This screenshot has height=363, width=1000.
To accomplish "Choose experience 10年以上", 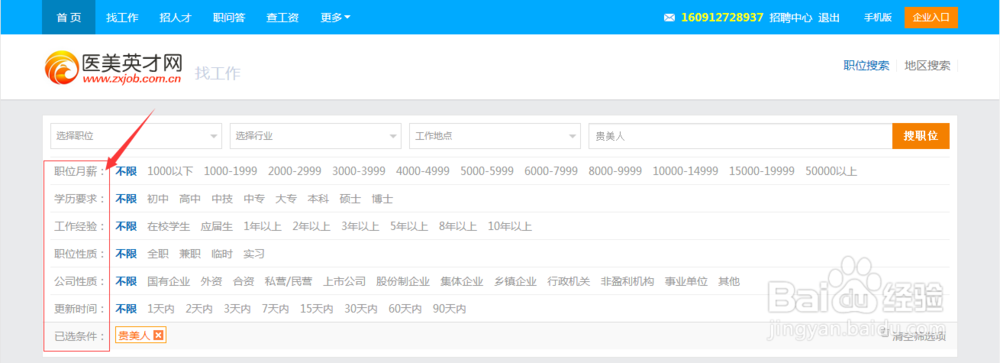I will pos(510,226).
